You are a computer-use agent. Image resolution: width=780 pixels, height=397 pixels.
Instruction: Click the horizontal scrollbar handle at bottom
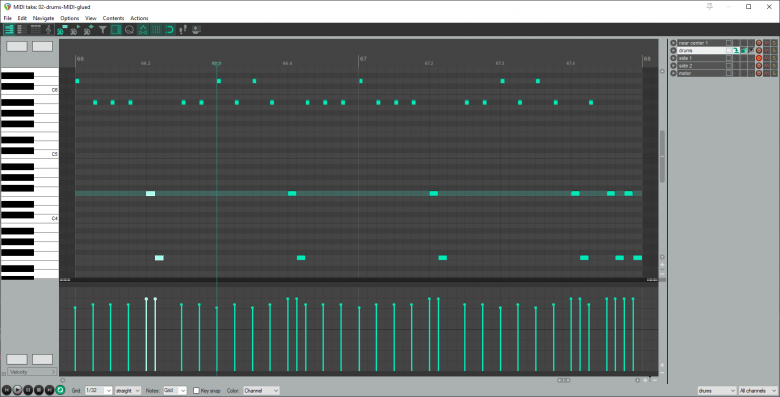(563, 381)
